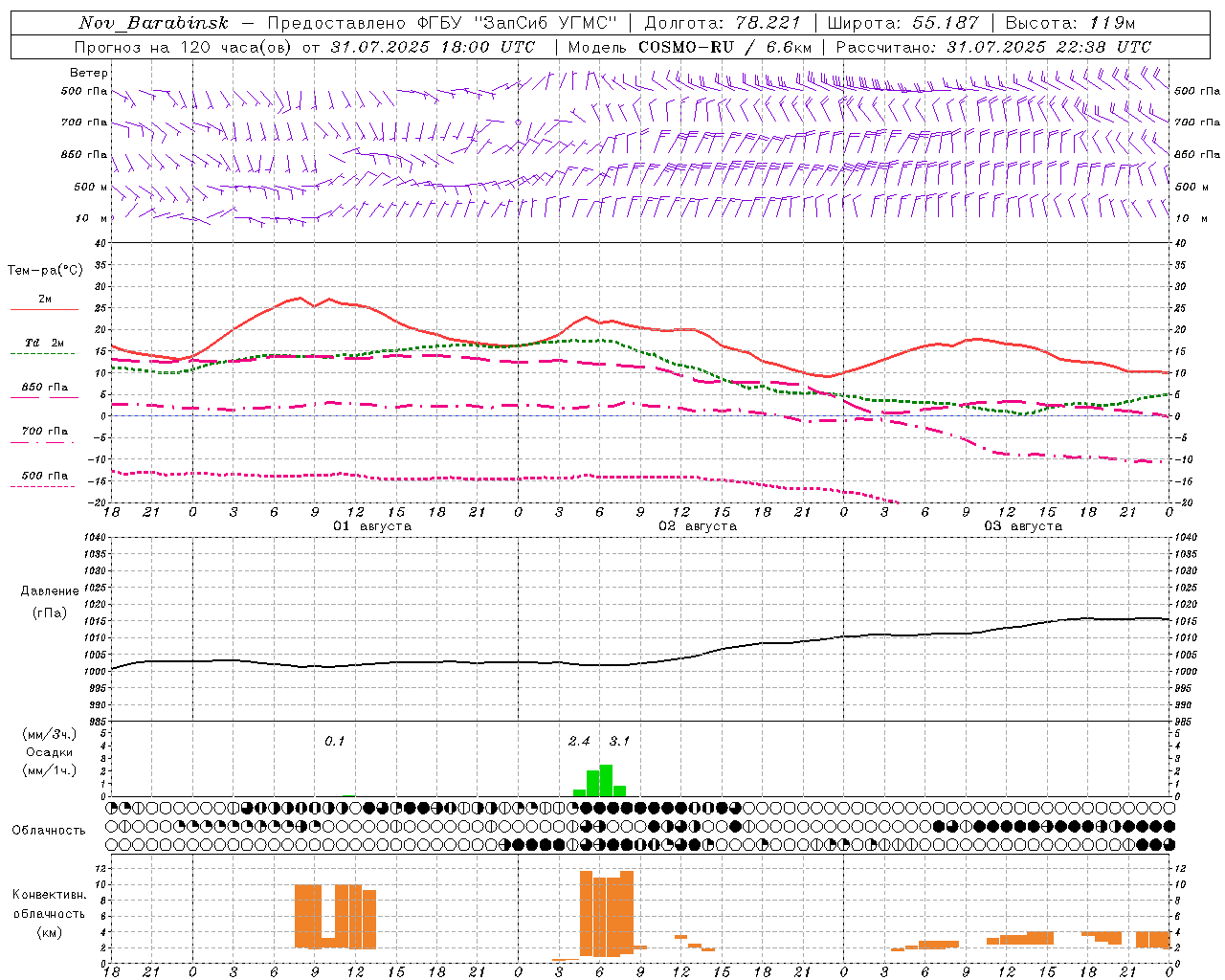Click 'Предоставлено ФГБУ "ЗапСиб УГМС"' provider text
This screenshot has width=1225, height=980.
442,23
